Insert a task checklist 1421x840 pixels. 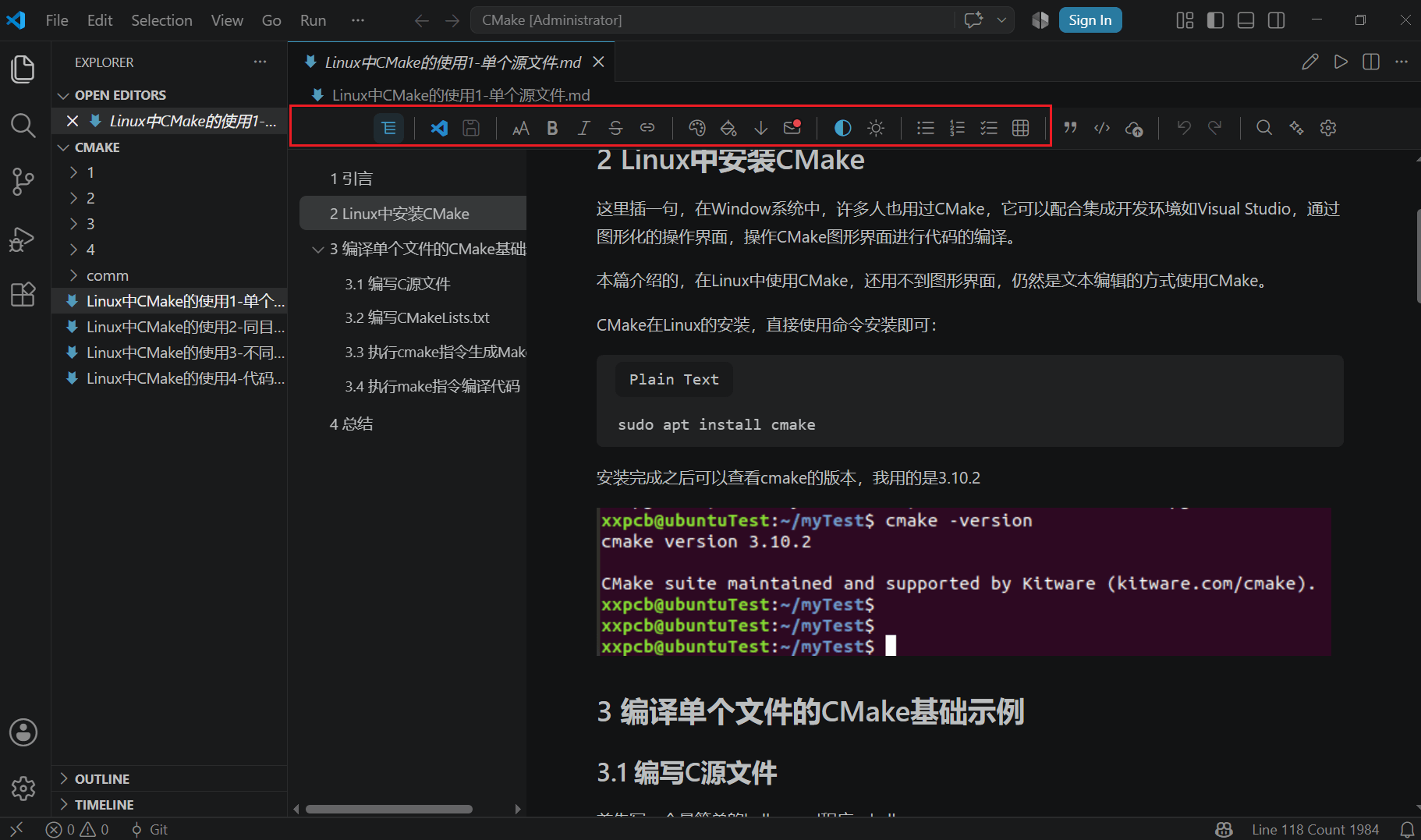tap(989, 128)
